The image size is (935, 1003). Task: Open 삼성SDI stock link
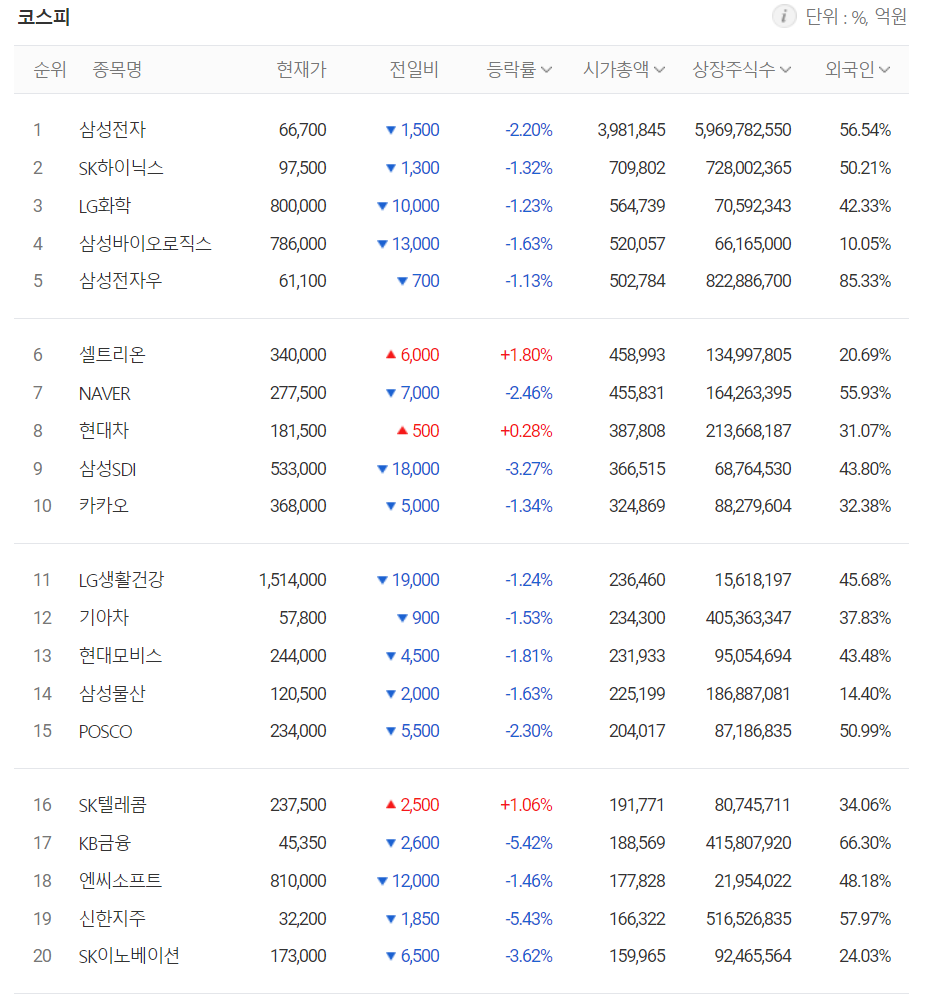[107, 470]
